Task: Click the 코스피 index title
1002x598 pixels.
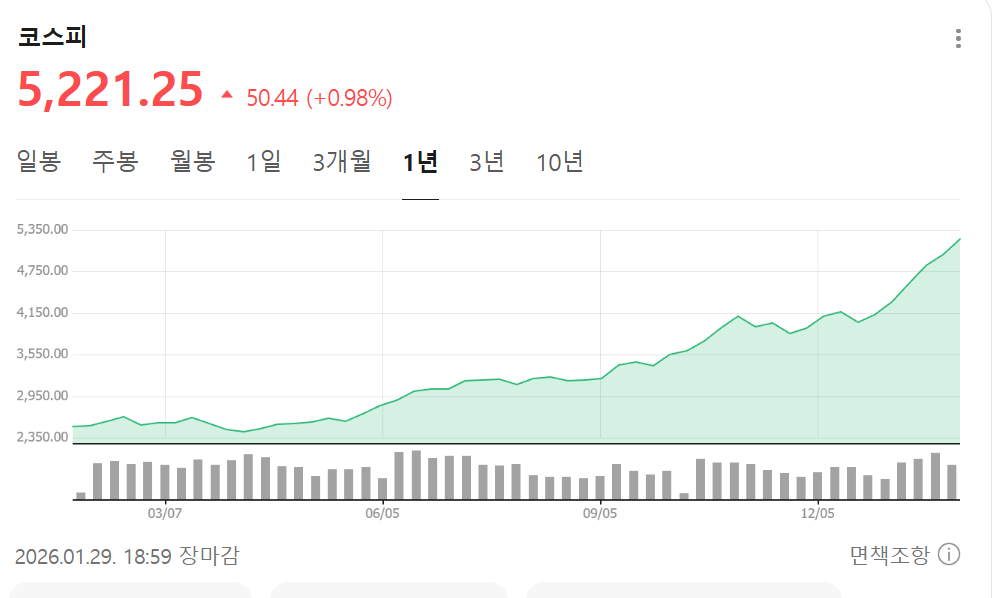Action: pos(53,37)
